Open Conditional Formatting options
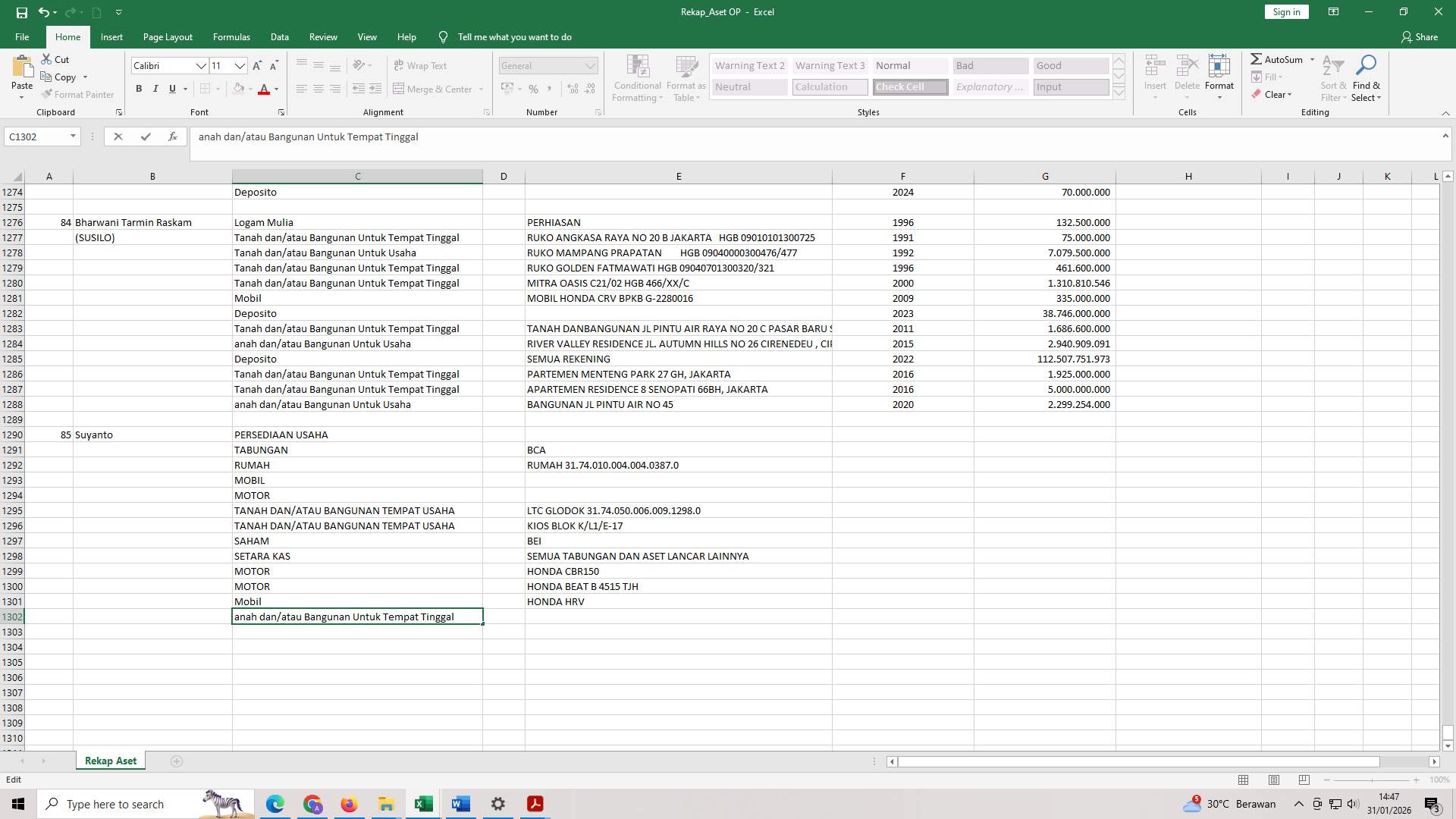Image resolution: width=1456 pixels, height=819 pixels. (x=637, y=78)
